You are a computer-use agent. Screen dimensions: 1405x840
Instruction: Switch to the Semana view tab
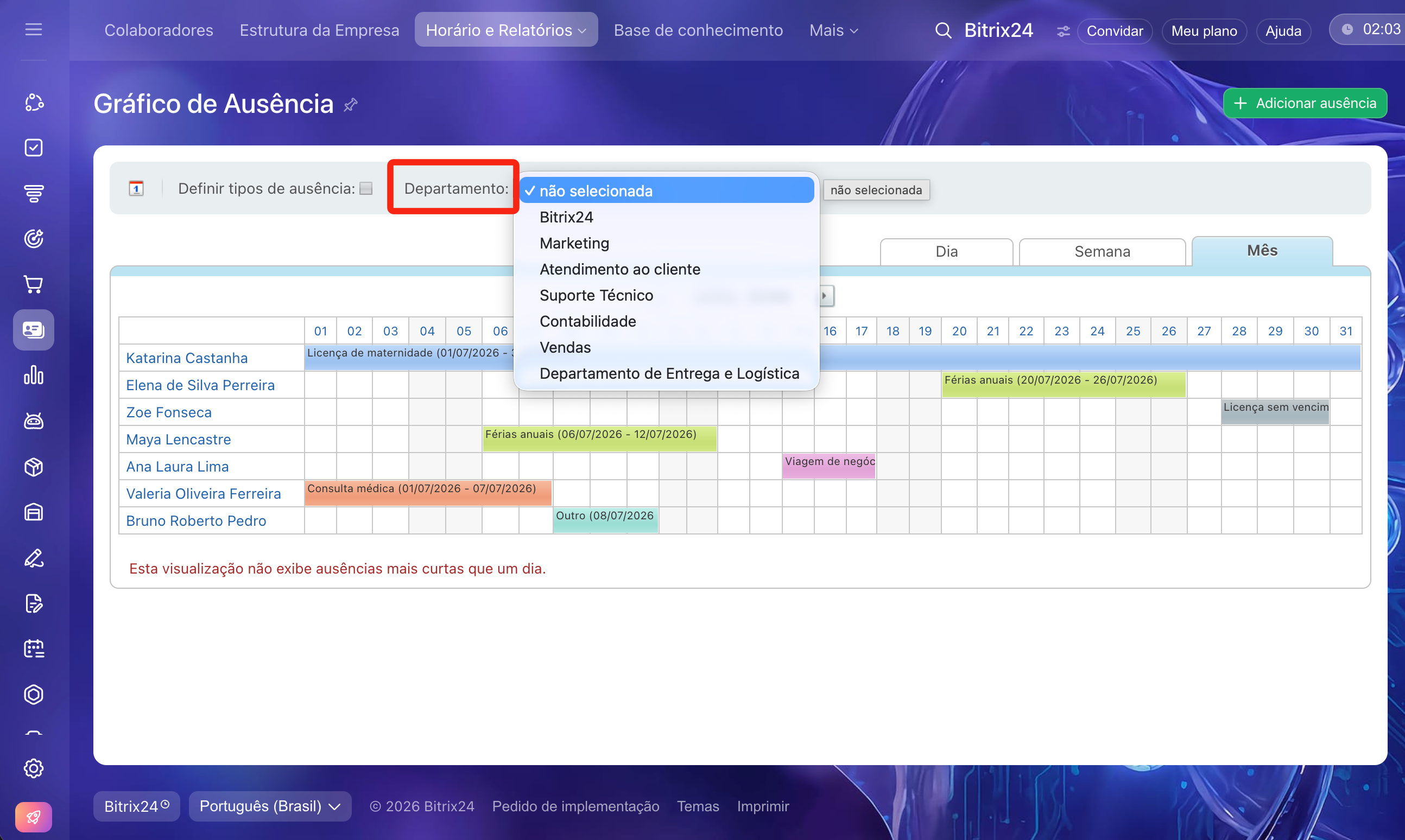(1102, 252)
